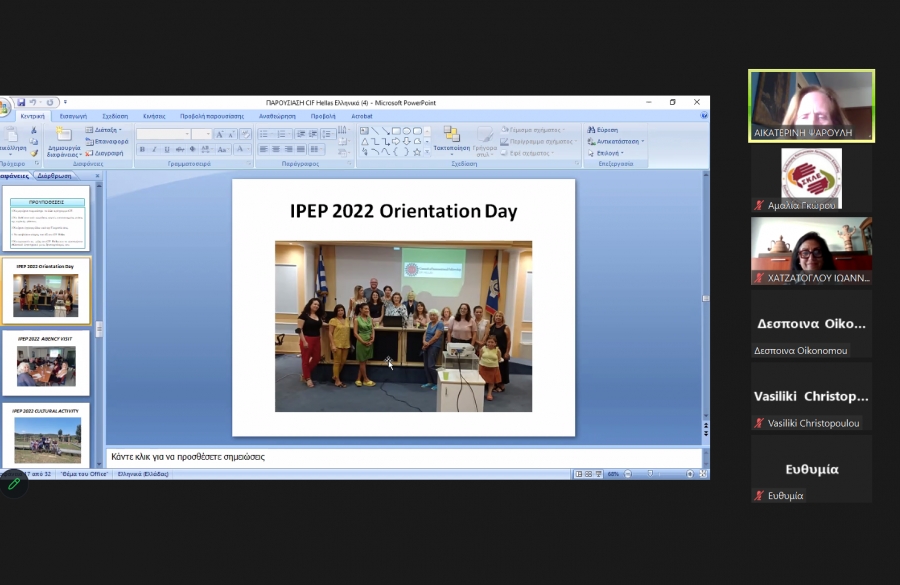The image size is (900, 585).
Task: Start Slide Show from status bar icon
Action: click(599, 474)
